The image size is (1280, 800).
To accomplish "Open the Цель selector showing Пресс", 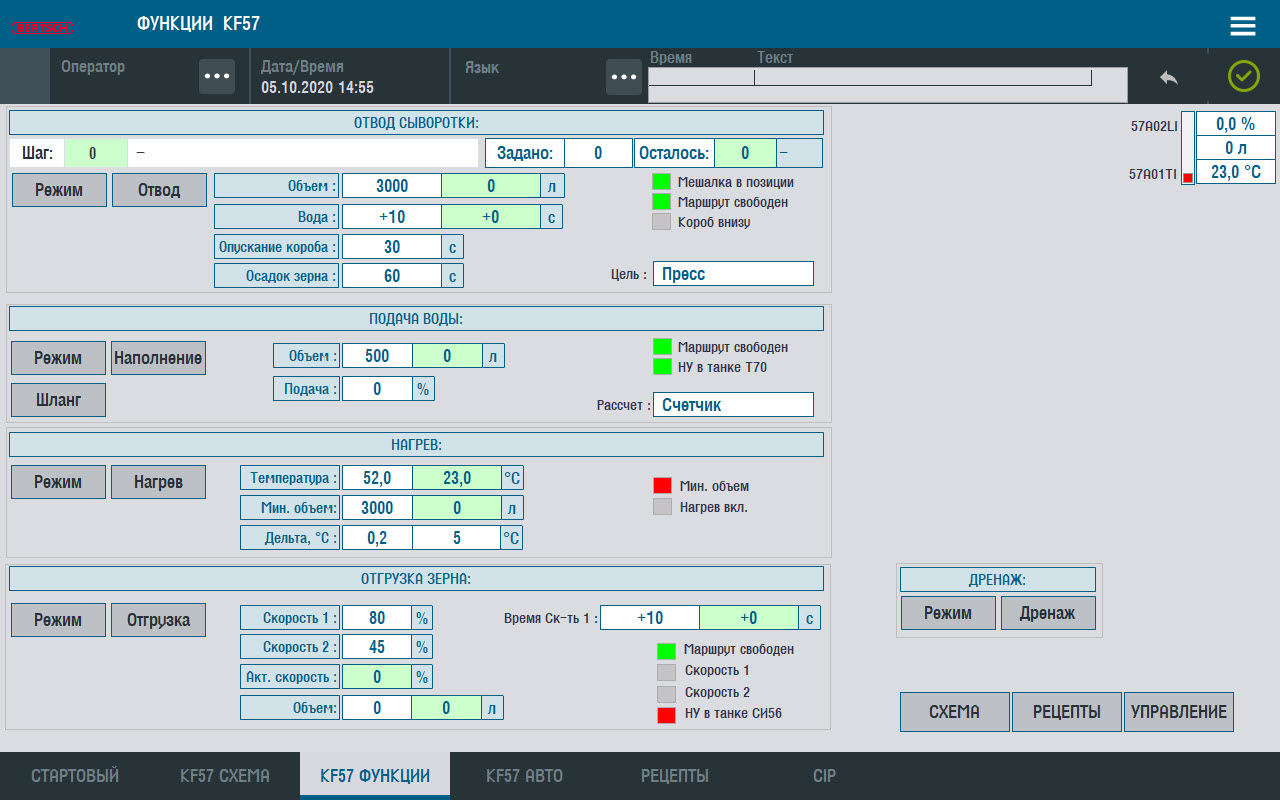I will coord(733,274).
